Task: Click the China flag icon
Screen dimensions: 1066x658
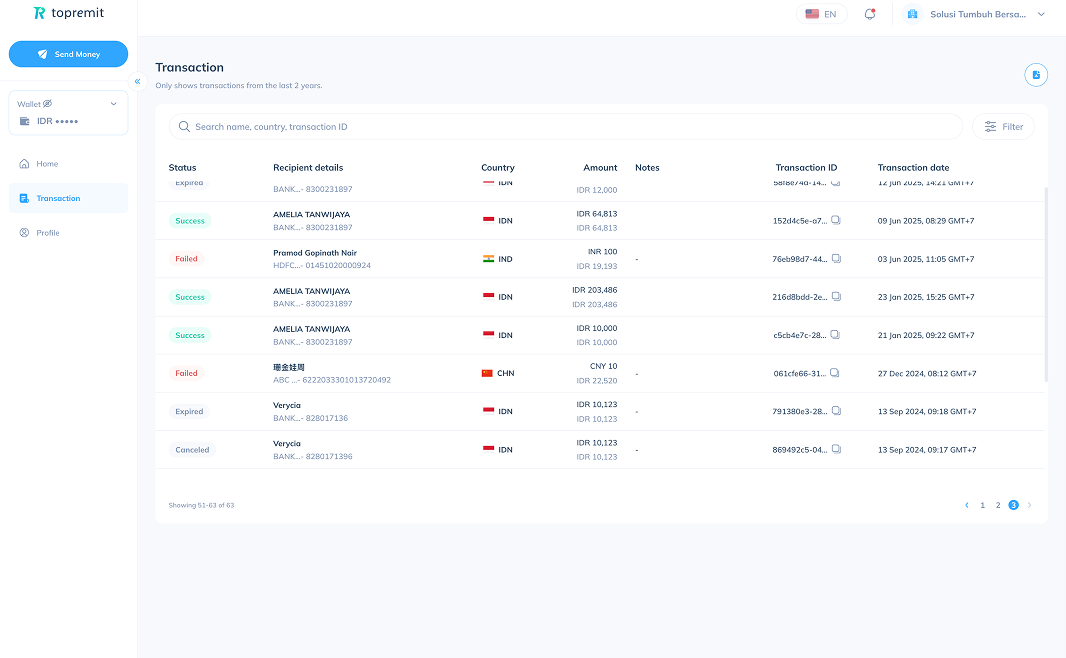Action: click(487, 373)
